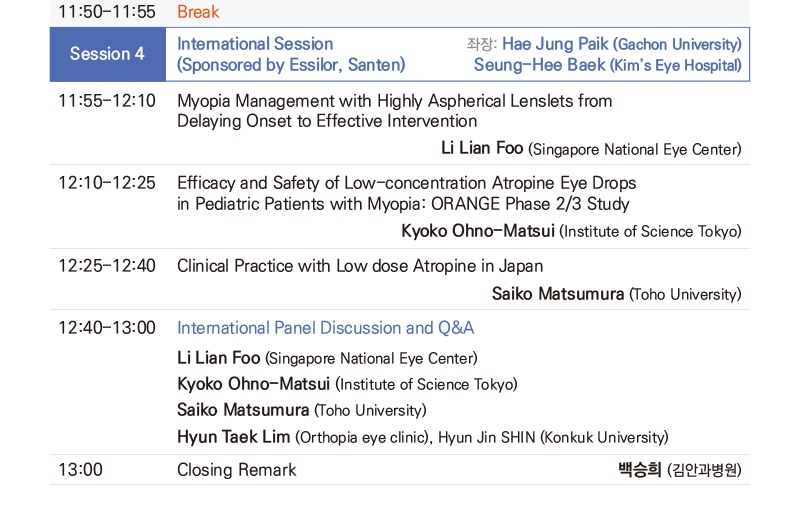This screenshot has height=527, width=800.
Task: Open the "Closing Remark" entry
Action: pos(236,470)
